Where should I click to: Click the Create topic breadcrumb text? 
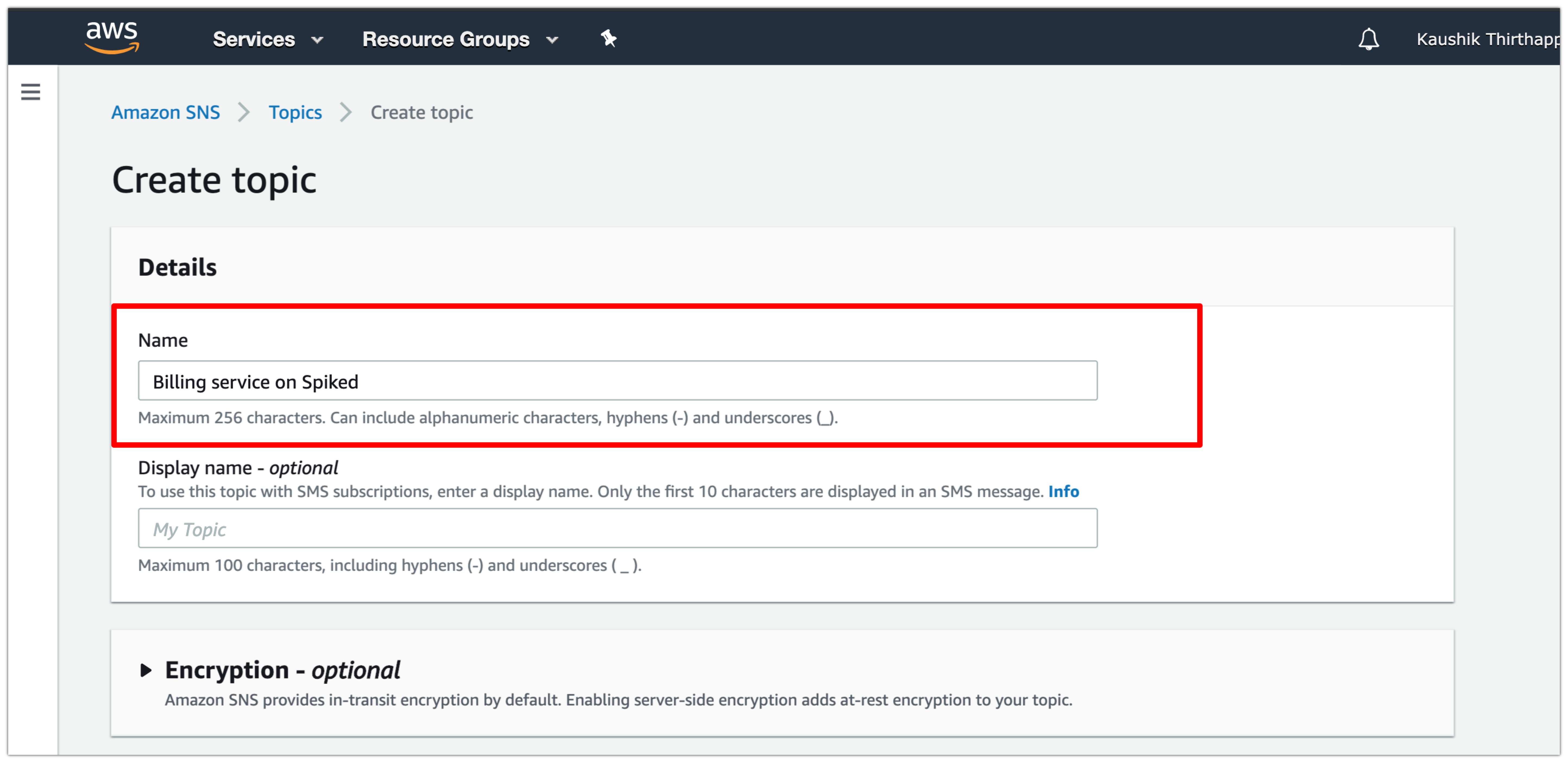click(422, 113)
